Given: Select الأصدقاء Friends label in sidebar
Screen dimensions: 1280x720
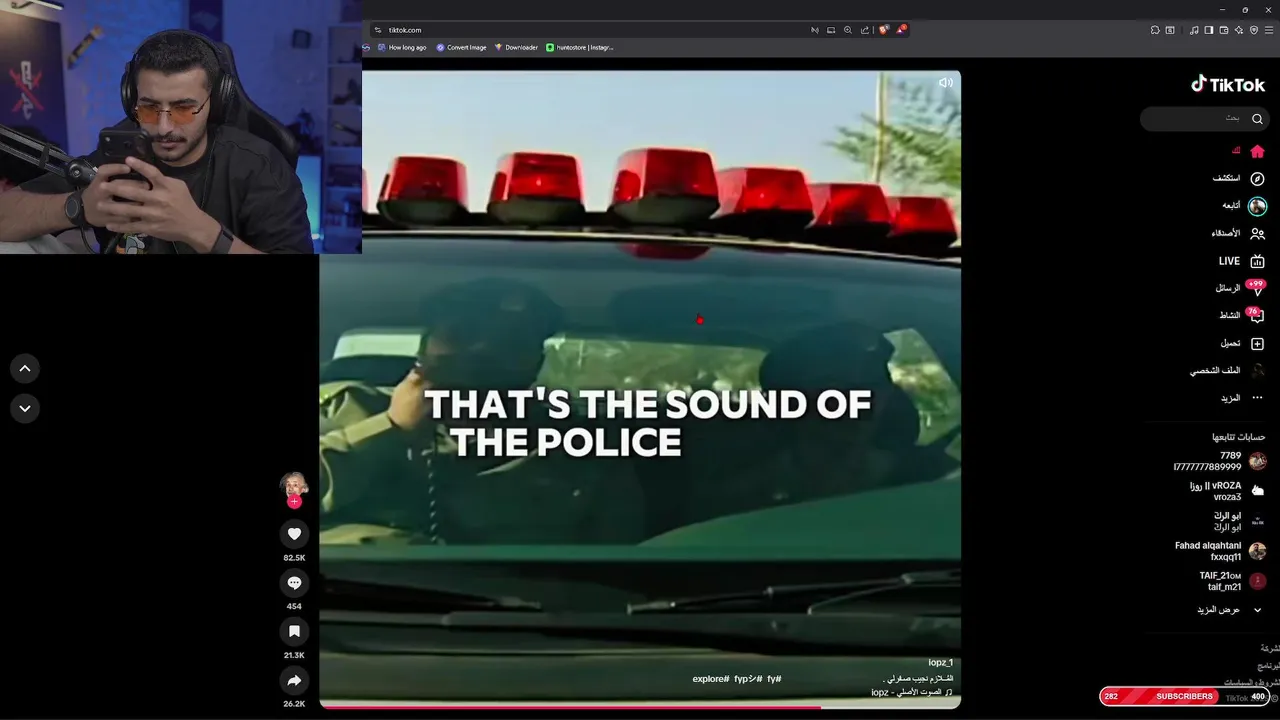Looking at the screenshot, I should click(x=1225, y=233).
